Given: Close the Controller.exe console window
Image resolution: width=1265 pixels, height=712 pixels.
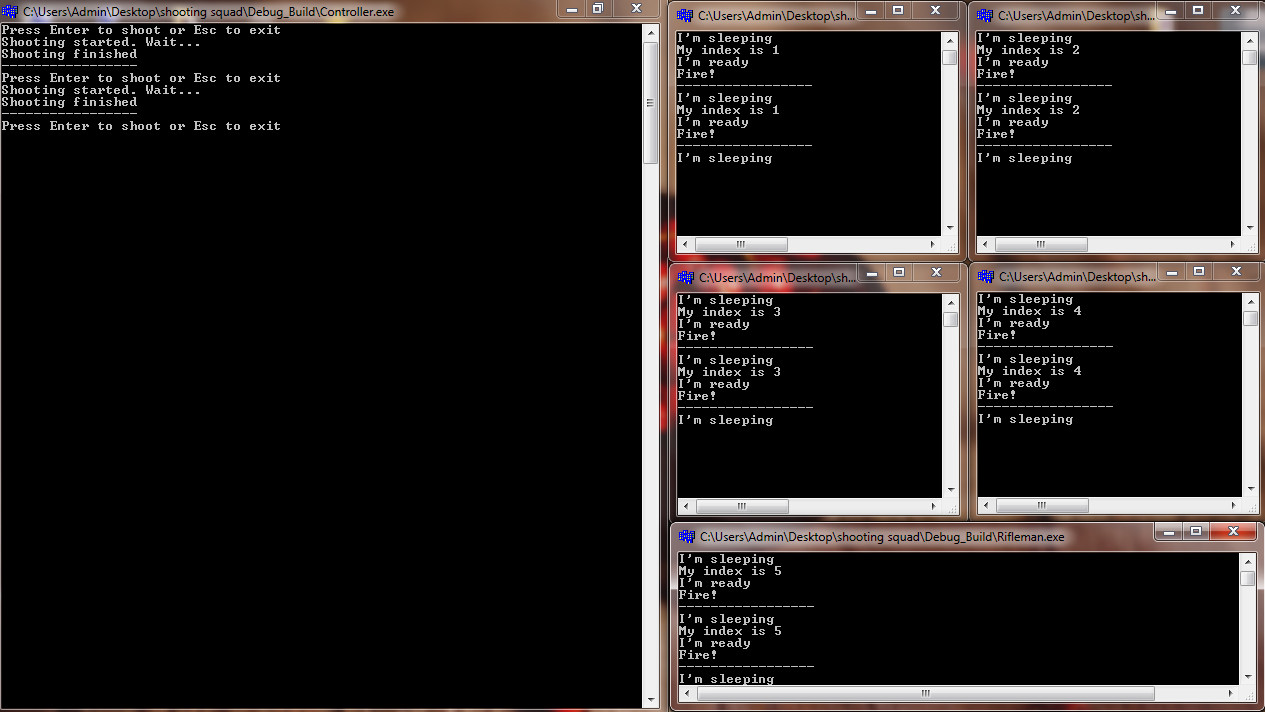Looking at the screenshot, I should click(x=636, y=9).
